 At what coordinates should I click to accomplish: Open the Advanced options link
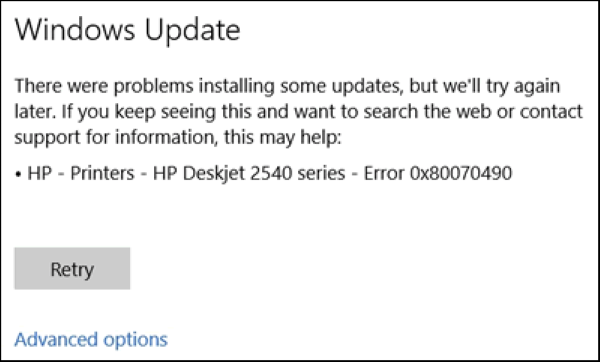point(91,339)
